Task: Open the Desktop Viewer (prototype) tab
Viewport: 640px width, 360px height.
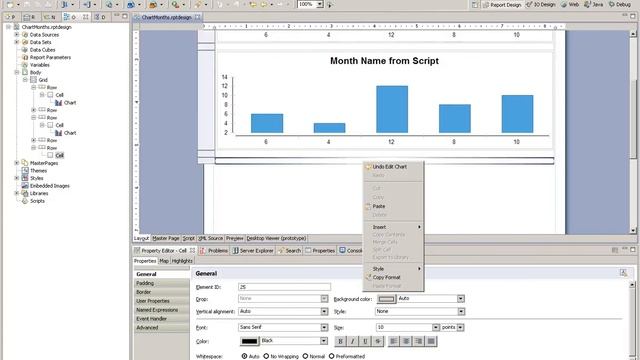Action: 276,238
